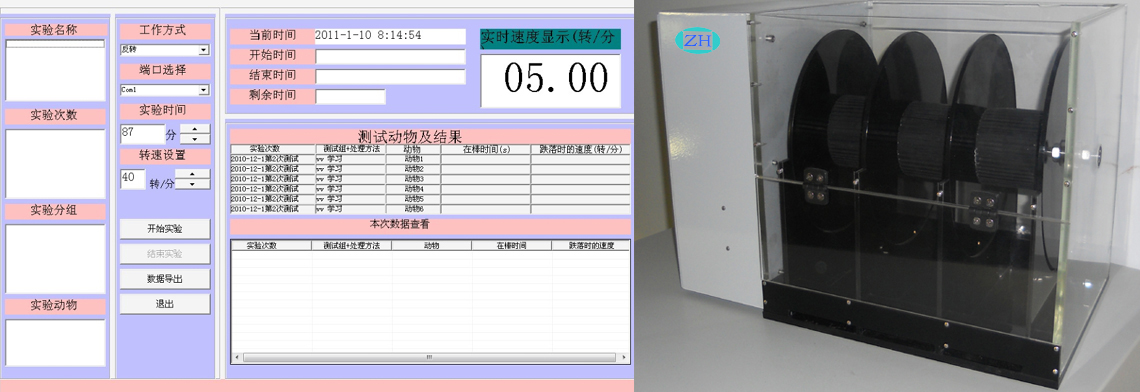Click the scrollbar right arrow of data table
The image size is (1140, 392).
(x=624, y=357)
